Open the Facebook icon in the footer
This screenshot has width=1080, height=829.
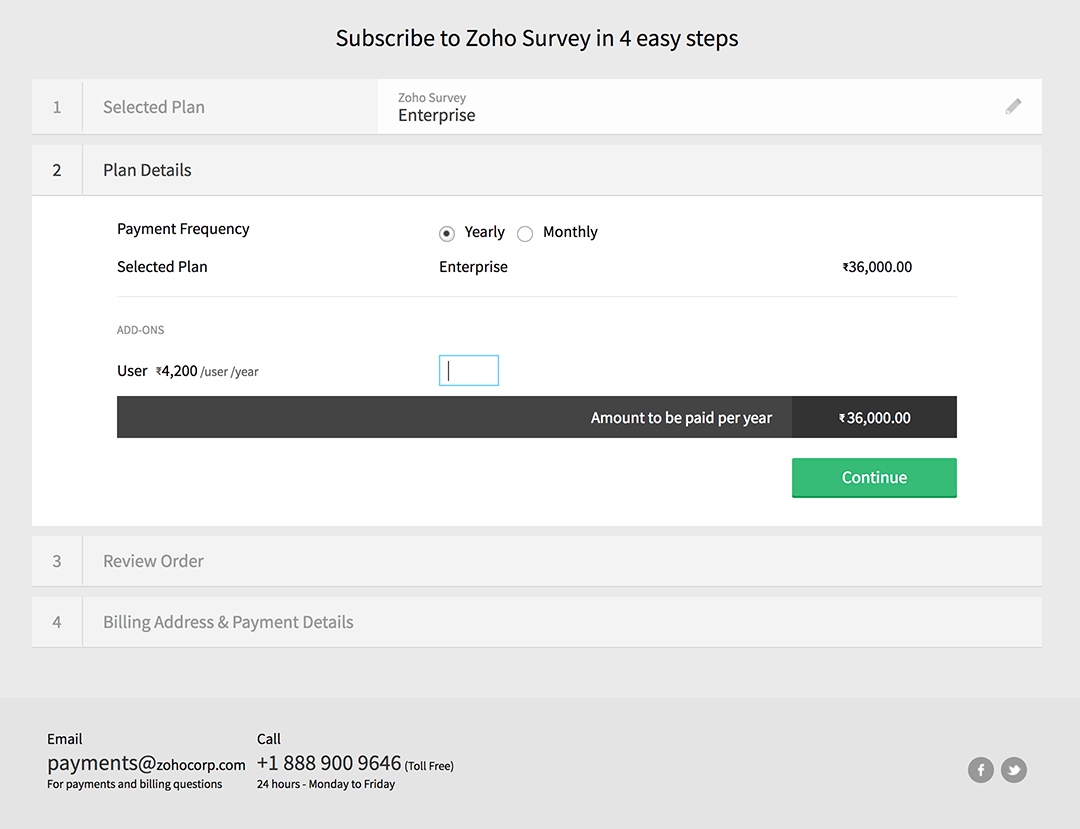pos(981,770)
